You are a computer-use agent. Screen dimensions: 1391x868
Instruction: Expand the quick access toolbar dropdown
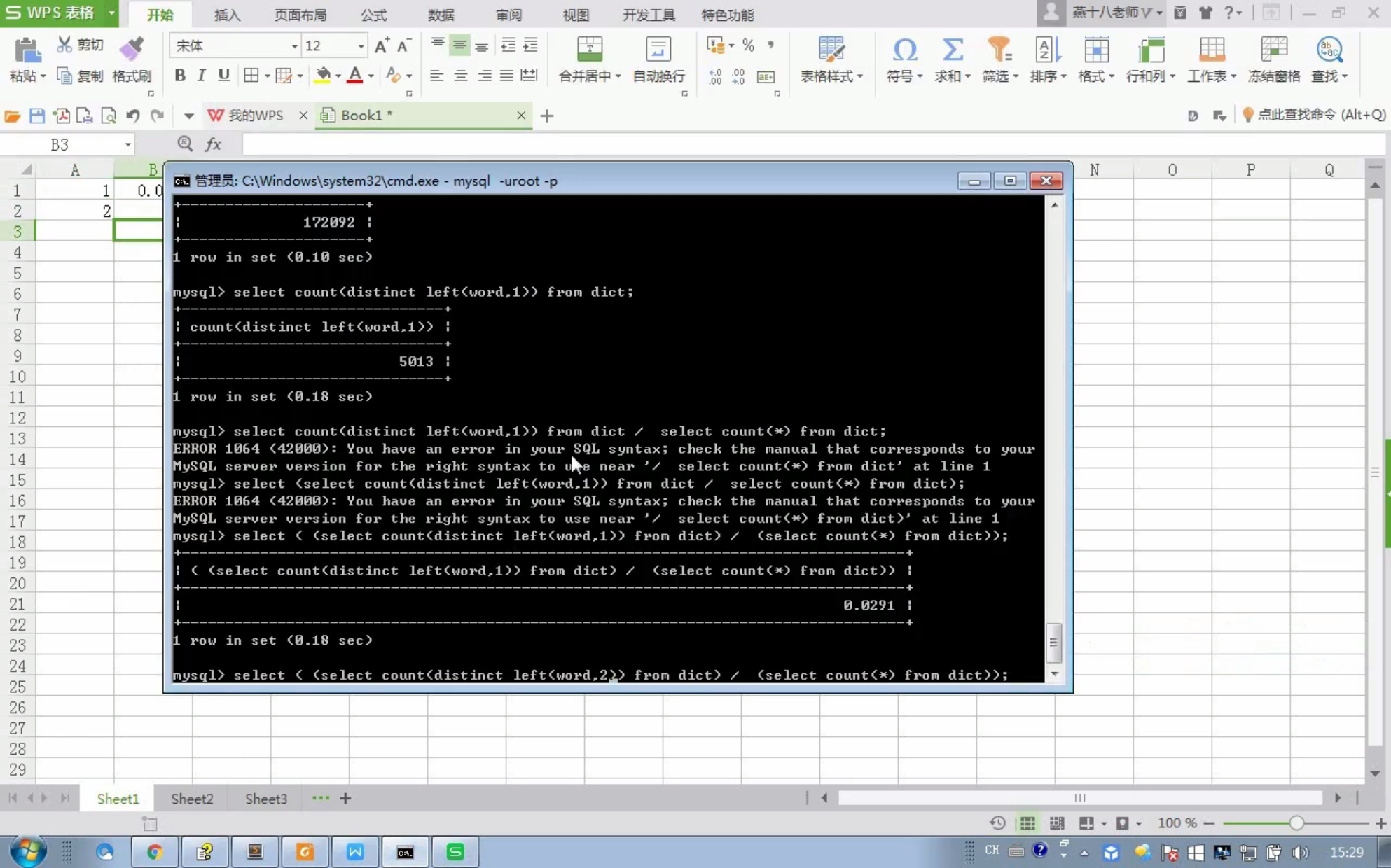[x=188, y=115]
